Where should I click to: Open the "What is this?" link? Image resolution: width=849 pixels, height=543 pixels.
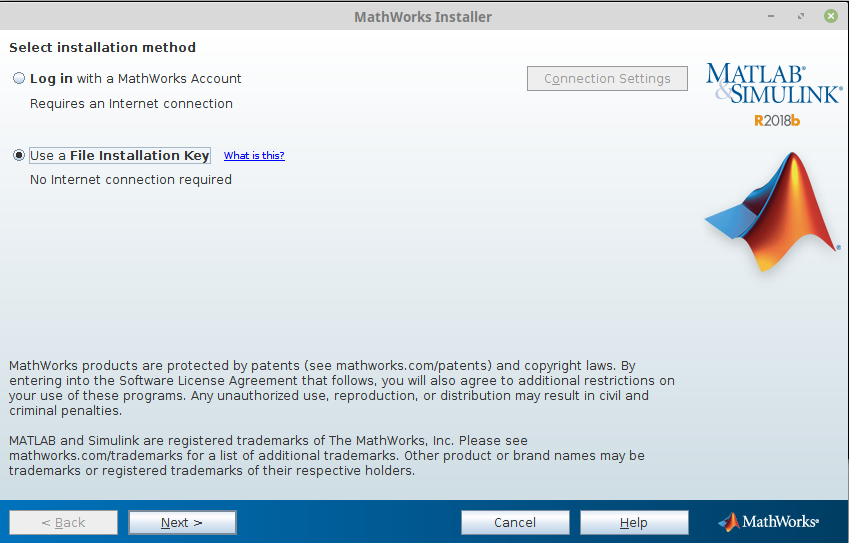pos(254,156)
